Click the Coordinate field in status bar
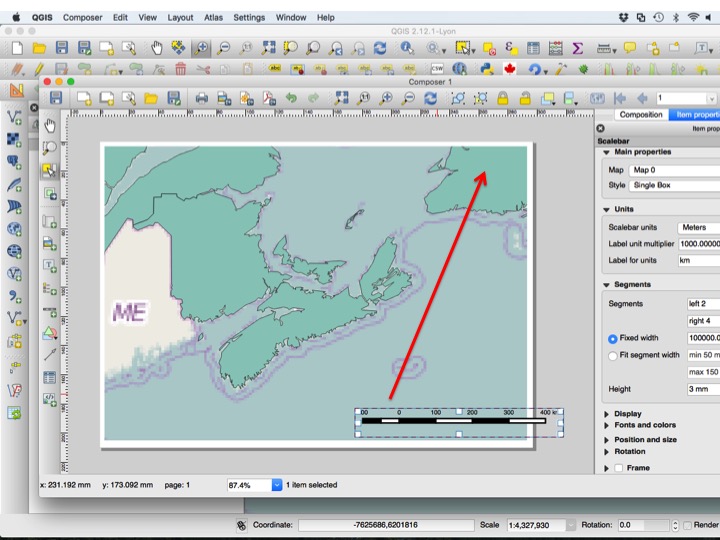 click(386, 525)
